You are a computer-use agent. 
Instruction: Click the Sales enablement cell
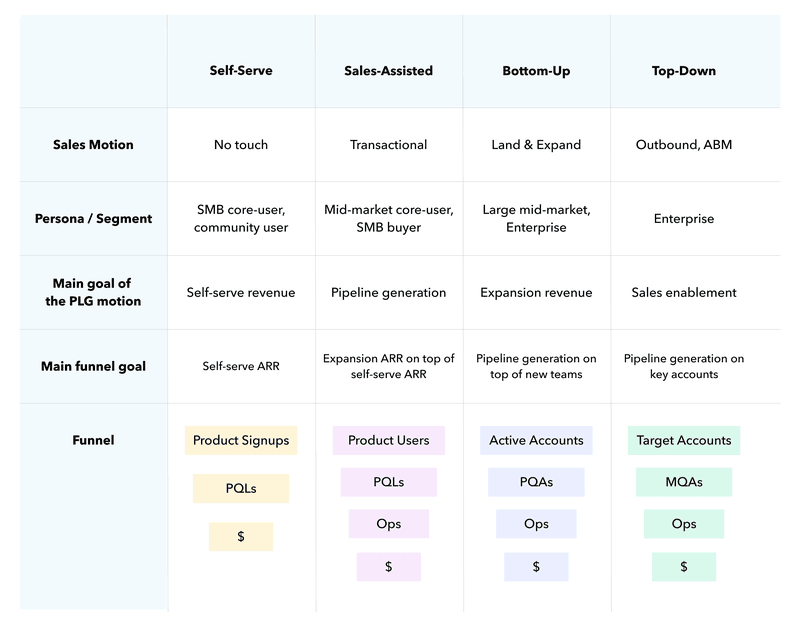pos(684,292)
